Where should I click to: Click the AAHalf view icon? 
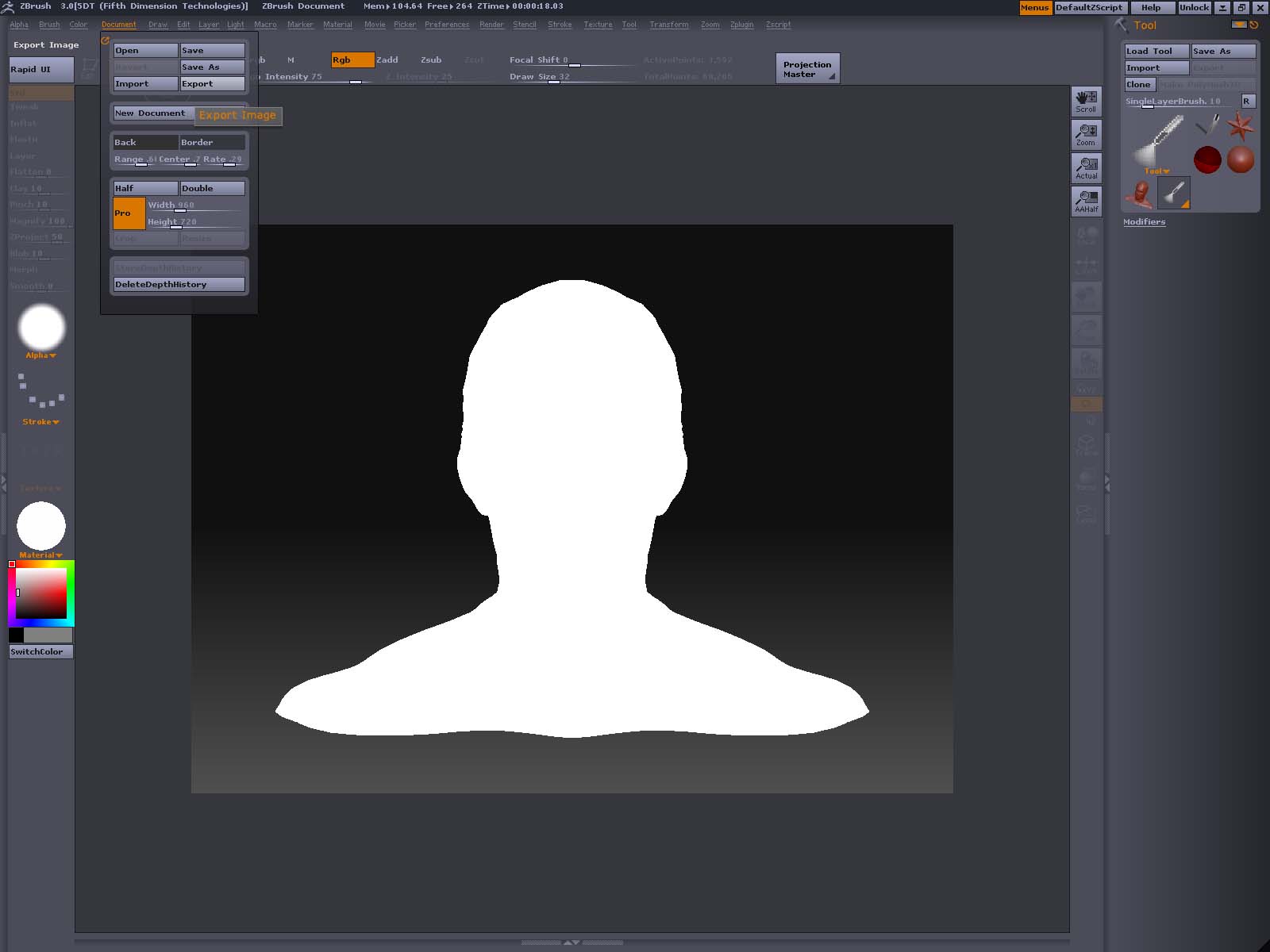point(1086,201)
